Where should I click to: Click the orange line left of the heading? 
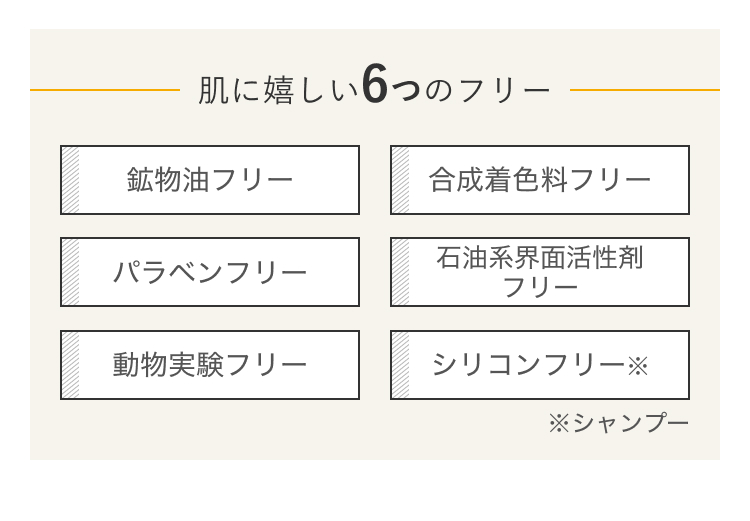(x=105, y=89)
